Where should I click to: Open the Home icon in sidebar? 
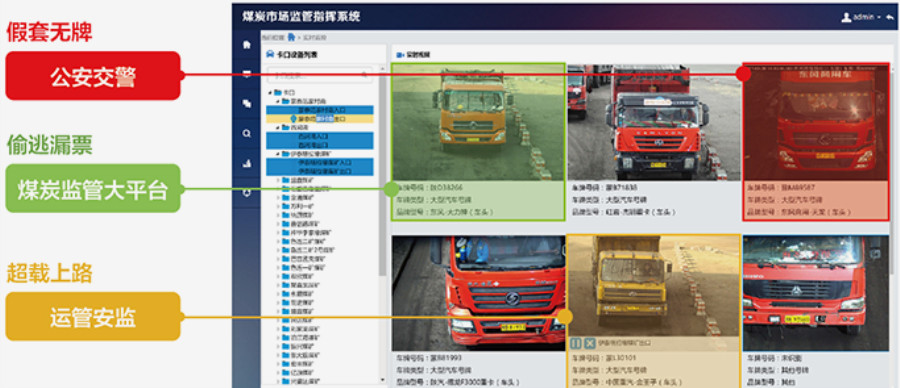[247, 45]
